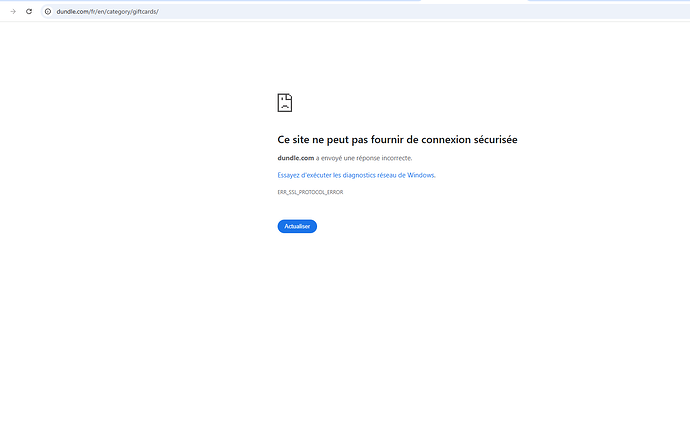
Task: Open the Windows network diagnostics link
Action: tap(356, 175)
